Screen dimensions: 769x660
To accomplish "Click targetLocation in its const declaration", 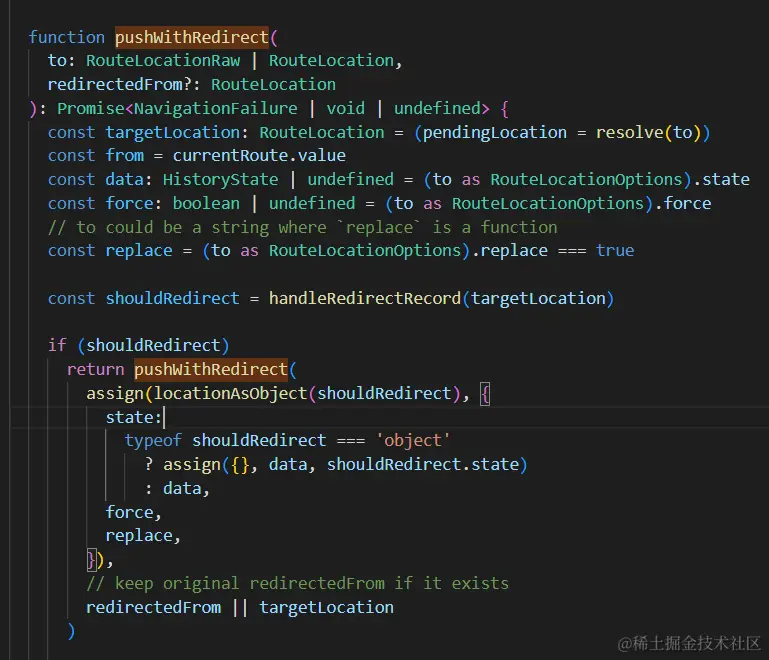I will click(173, 132).
